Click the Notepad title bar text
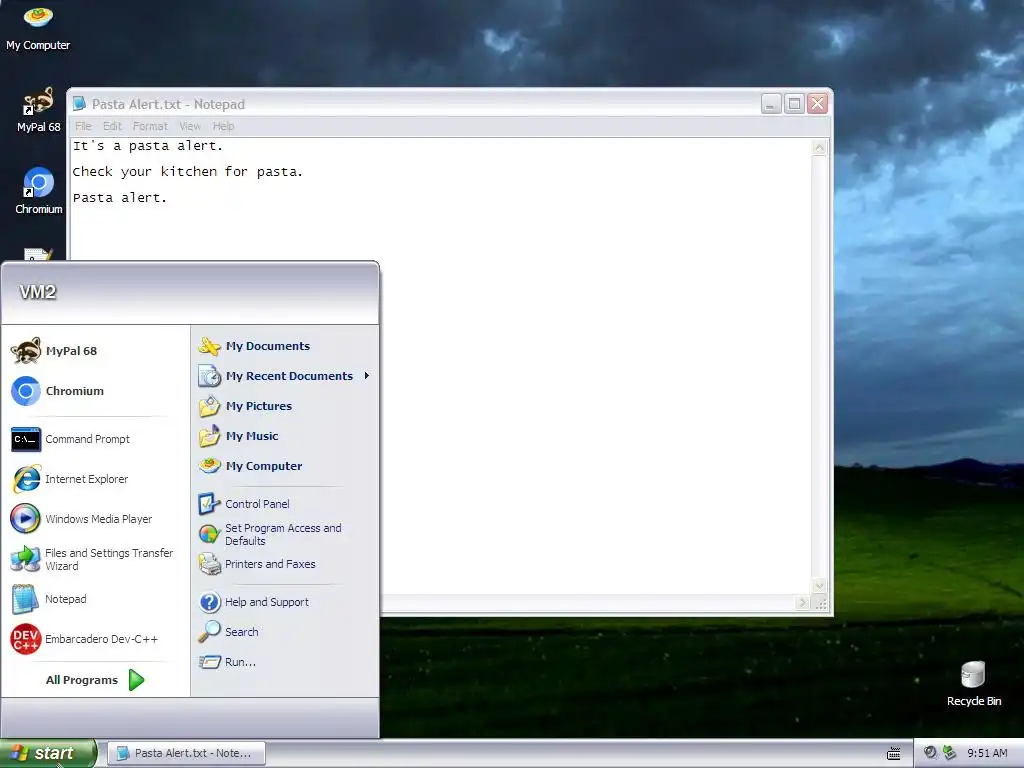This screenshot has width=1024, height=768. pos(168,104)
